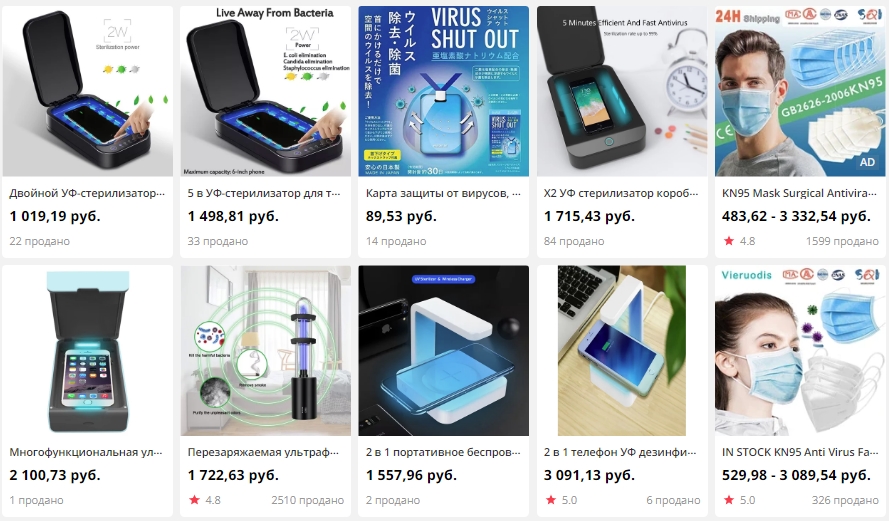Viewport: 889px width, 521px height.
Task: Open the Карта защиты от вирусов listing title
Action: 443,193
